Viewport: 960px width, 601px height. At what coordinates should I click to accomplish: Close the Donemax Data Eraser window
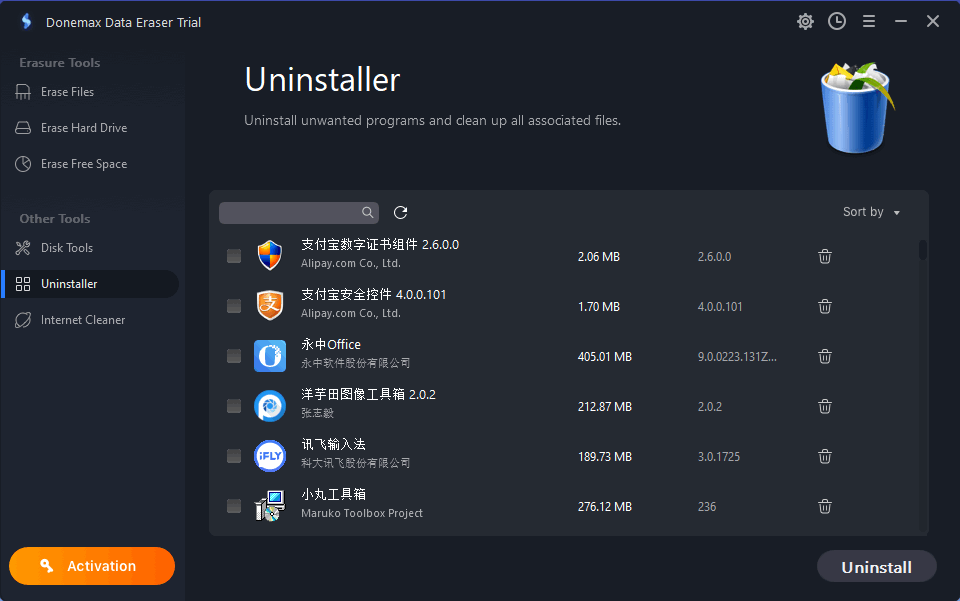tap(932, 21)
